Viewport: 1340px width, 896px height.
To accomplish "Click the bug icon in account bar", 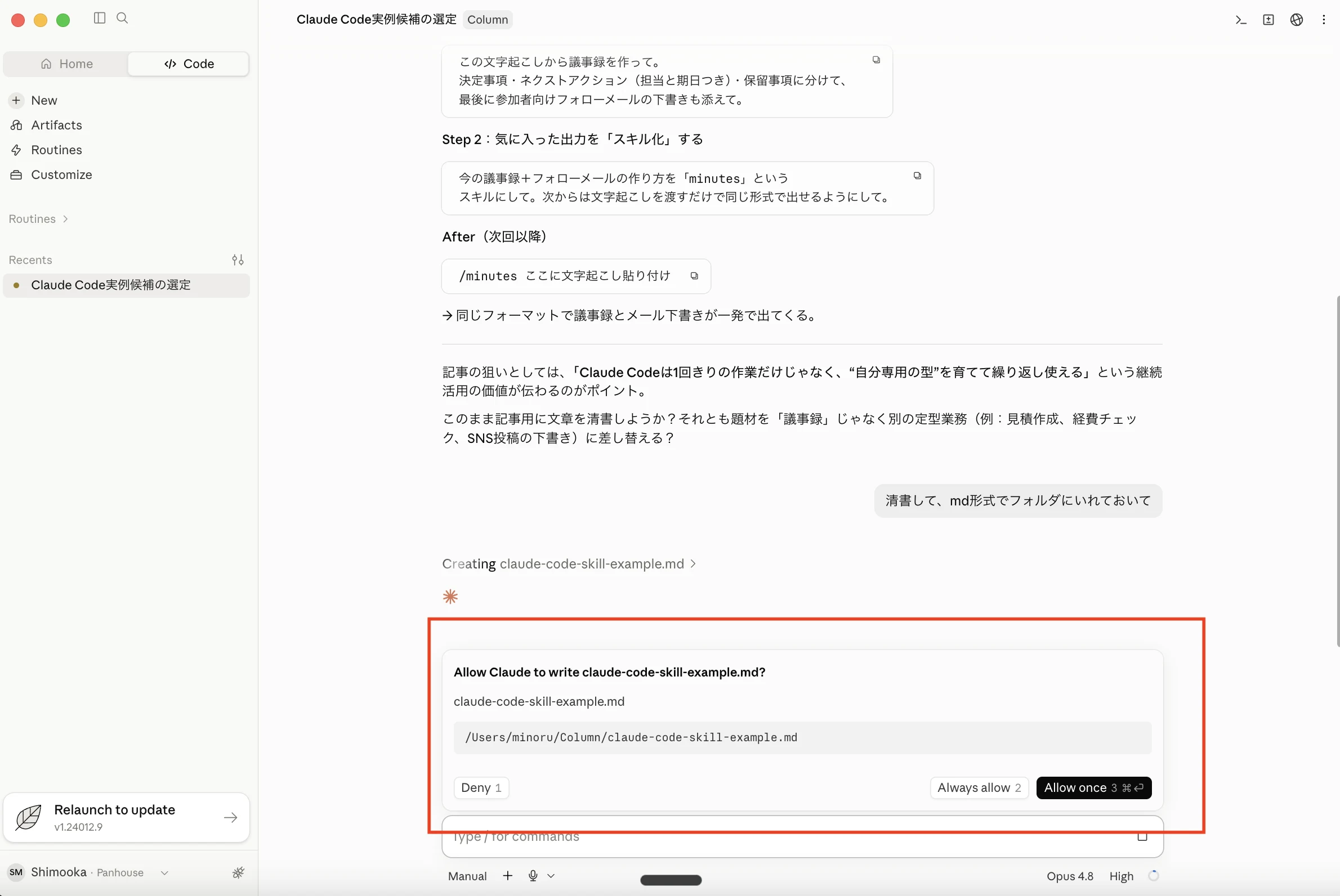I will point(238,872).
